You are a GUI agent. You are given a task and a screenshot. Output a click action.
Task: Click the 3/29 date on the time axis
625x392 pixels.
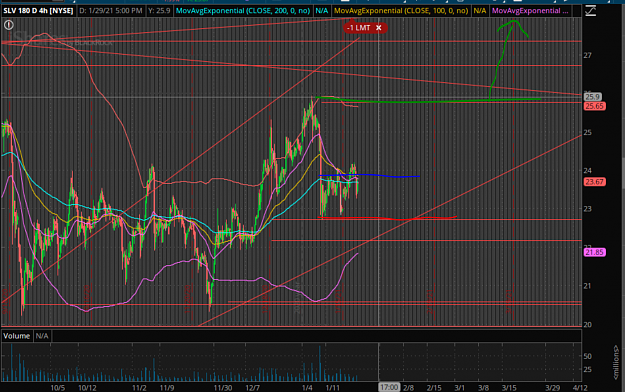[x=552, y=388]
